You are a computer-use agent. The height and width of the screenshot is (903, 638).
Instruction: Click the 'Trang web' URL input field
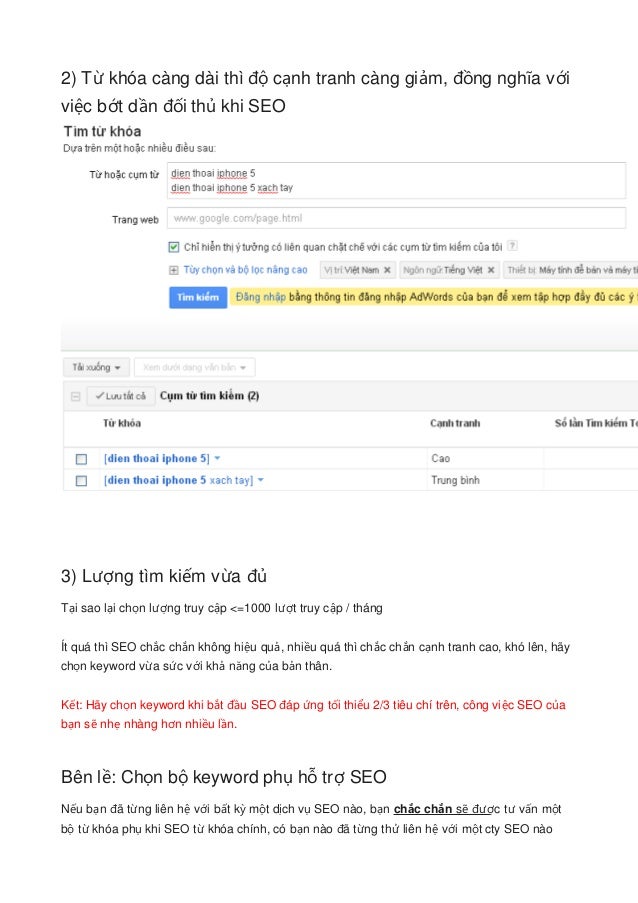[x=396, y=218]
